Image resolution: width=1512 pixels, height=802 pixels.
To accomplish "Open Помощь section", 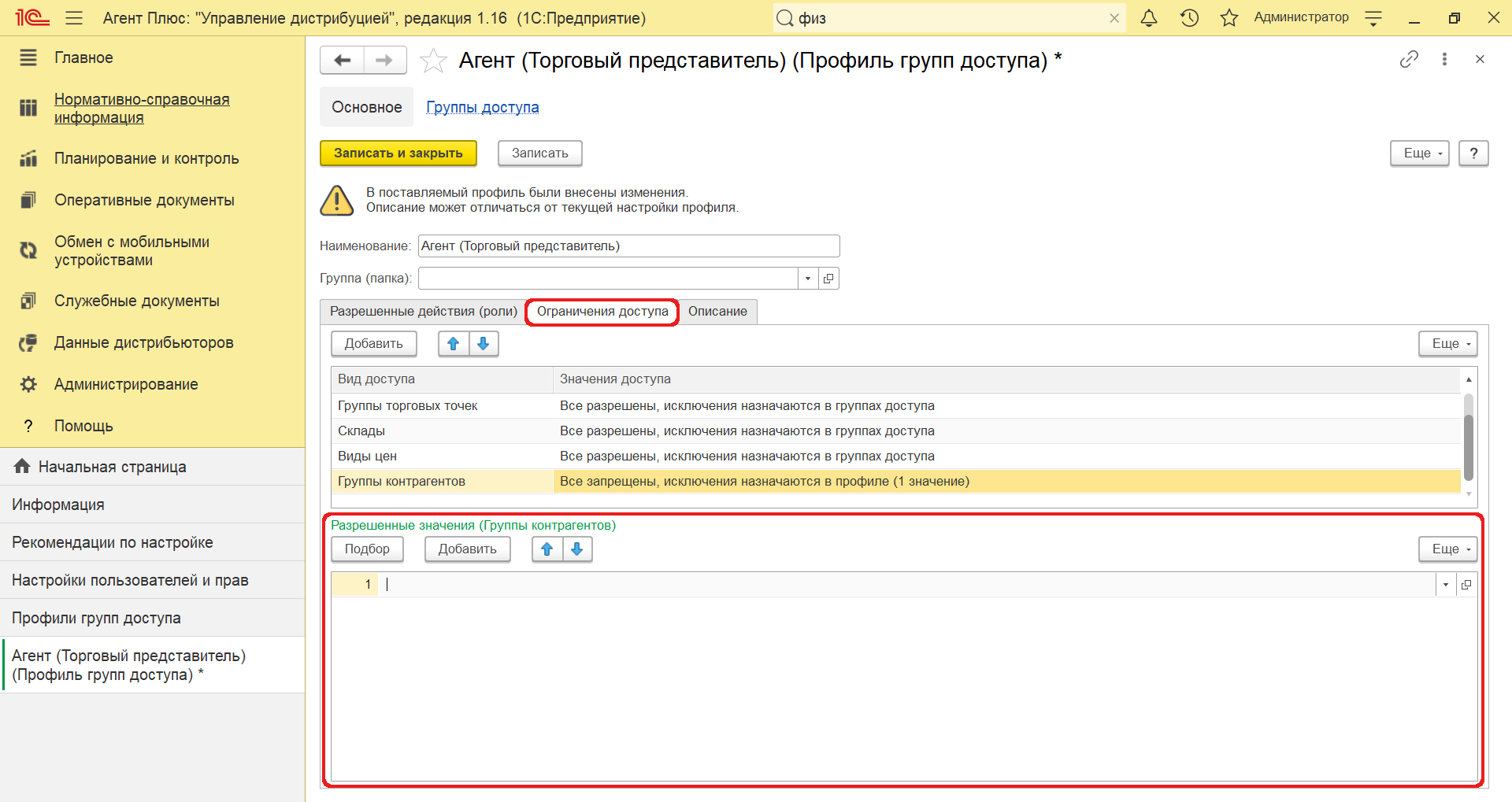I will click(x=83, y=426).
